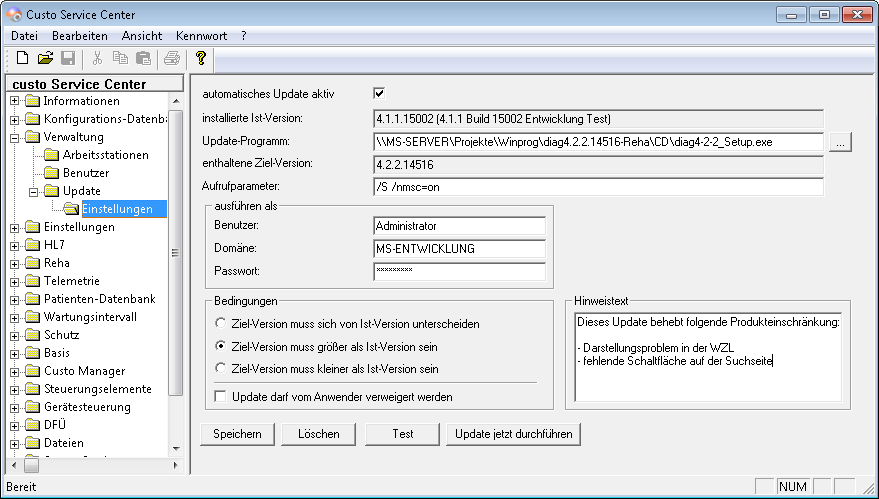The height and width of the screenshot is (499, 879).
Task: Collapse the Verwaltung tree node
Action: point(15,137)
